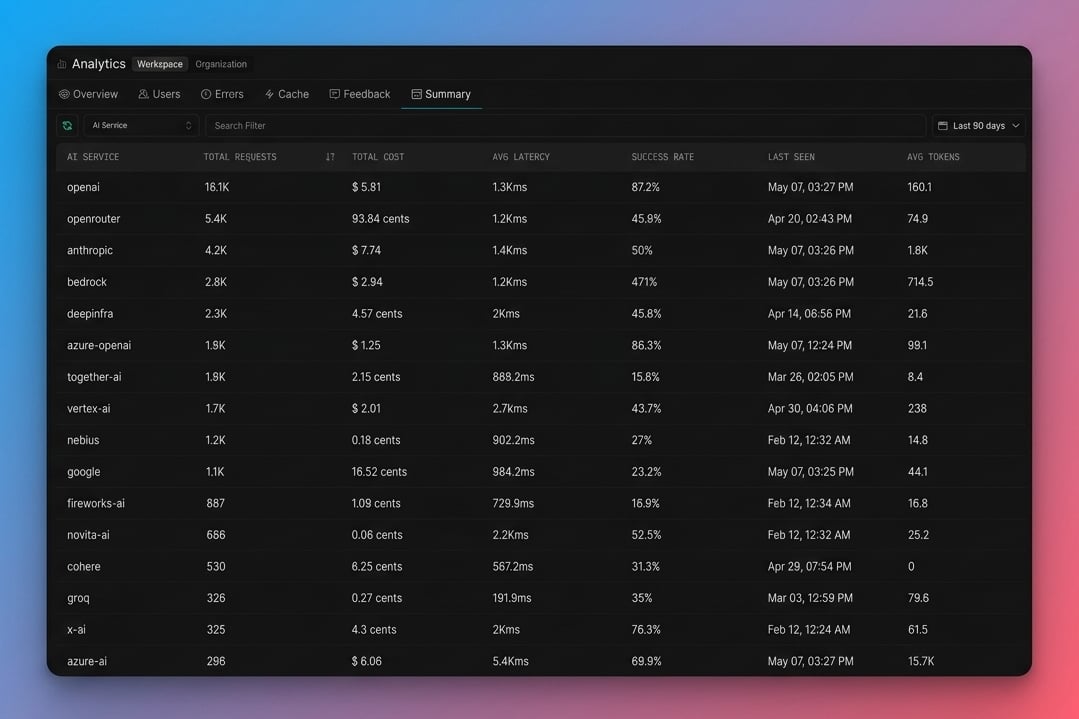Switch to the Overview tab
This screenshot has height=719, width=1079.
coord(88,94)
